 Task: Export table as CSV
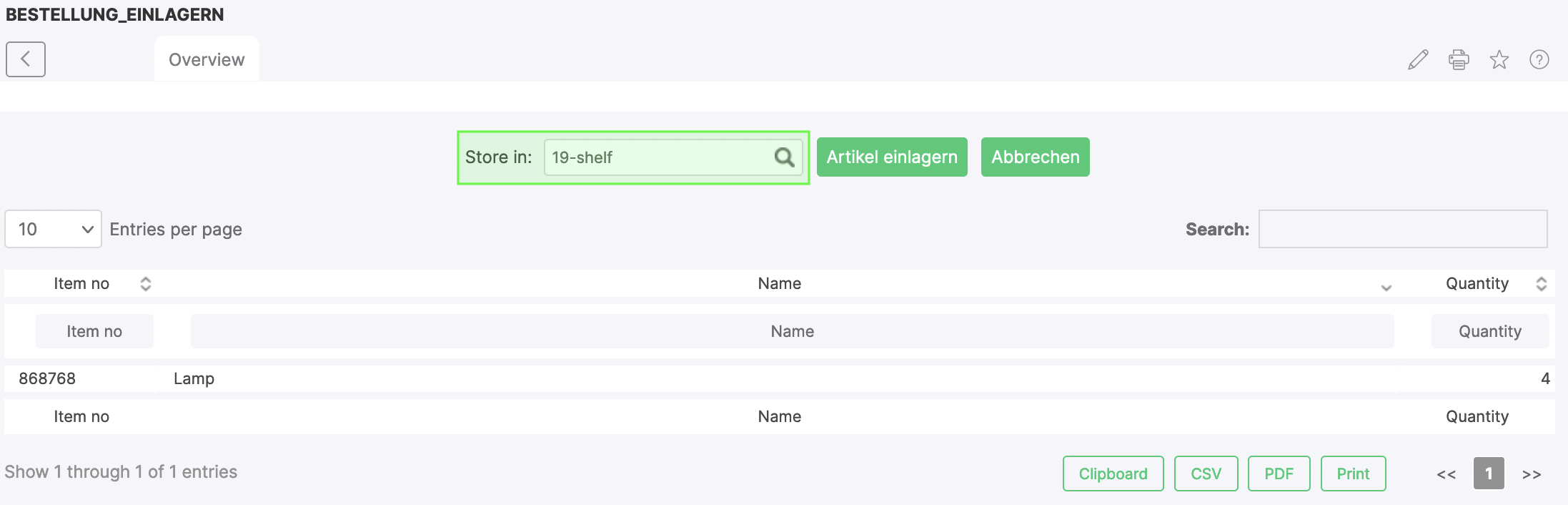click(x=1206, y=474)
